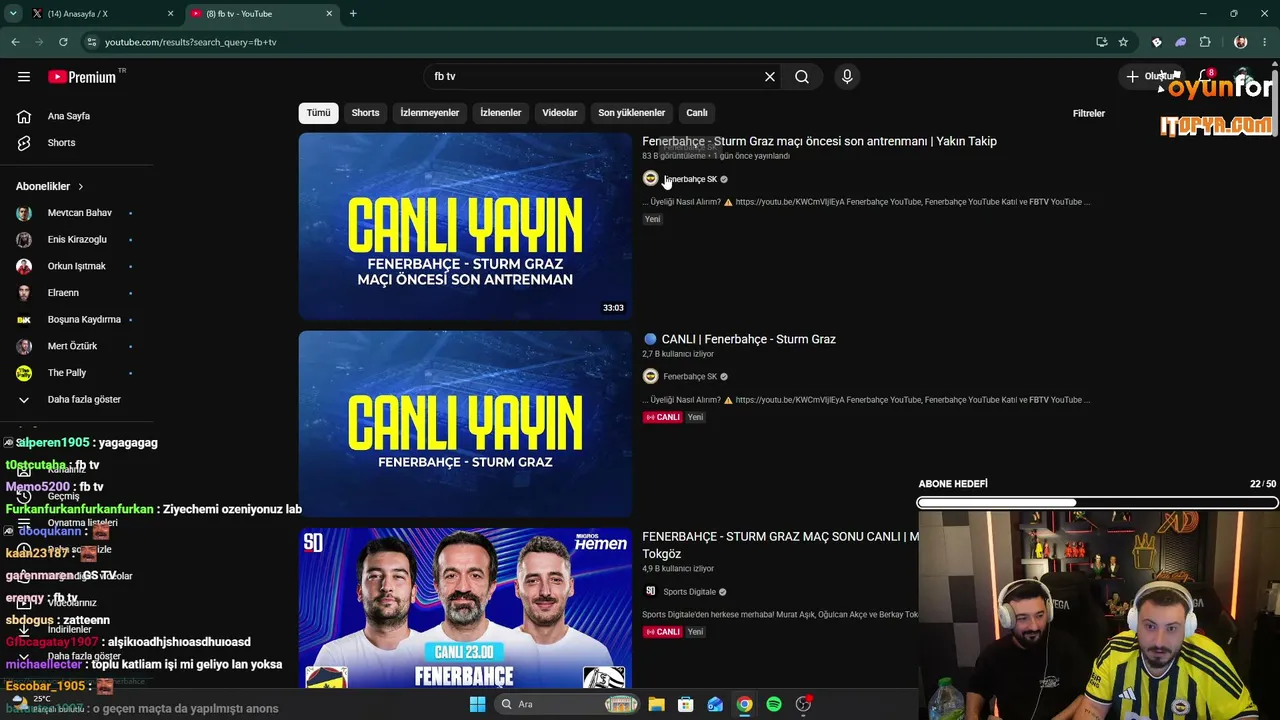Select the İzlenmeyenler filter chip
1280x720 pixels.
pyautogui.click(x=430, y=113)
